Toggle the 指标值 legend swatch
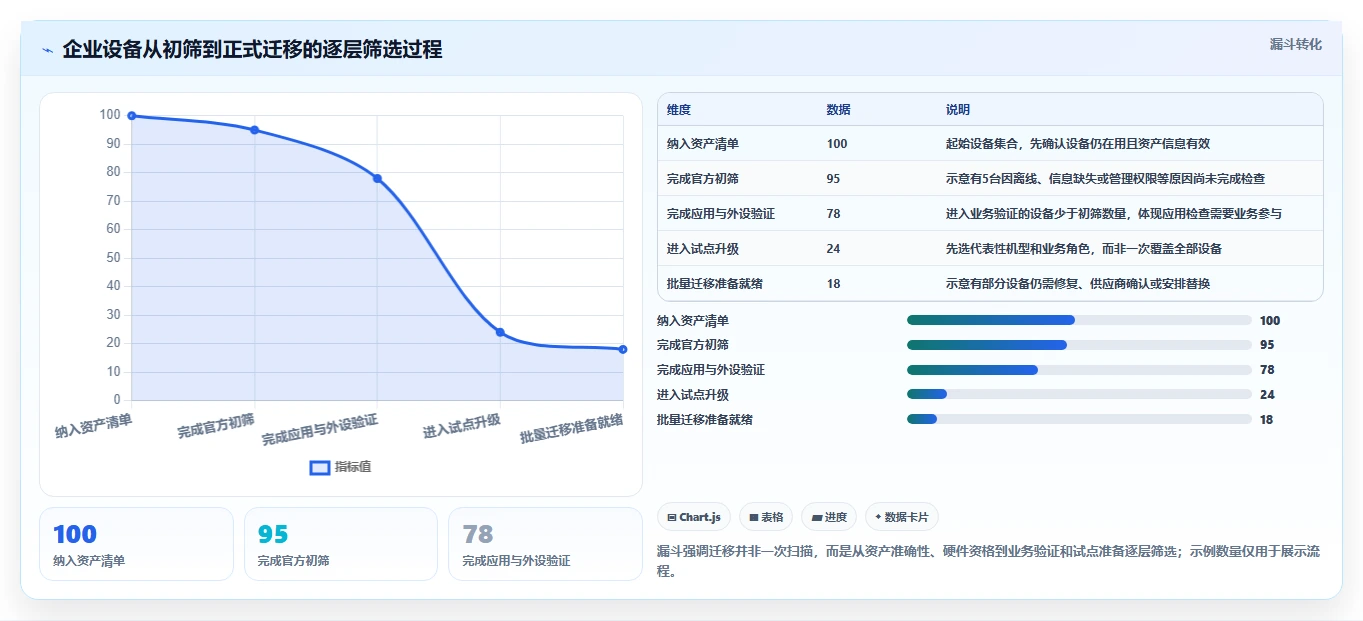The image size is (1363, 621). 320,467
